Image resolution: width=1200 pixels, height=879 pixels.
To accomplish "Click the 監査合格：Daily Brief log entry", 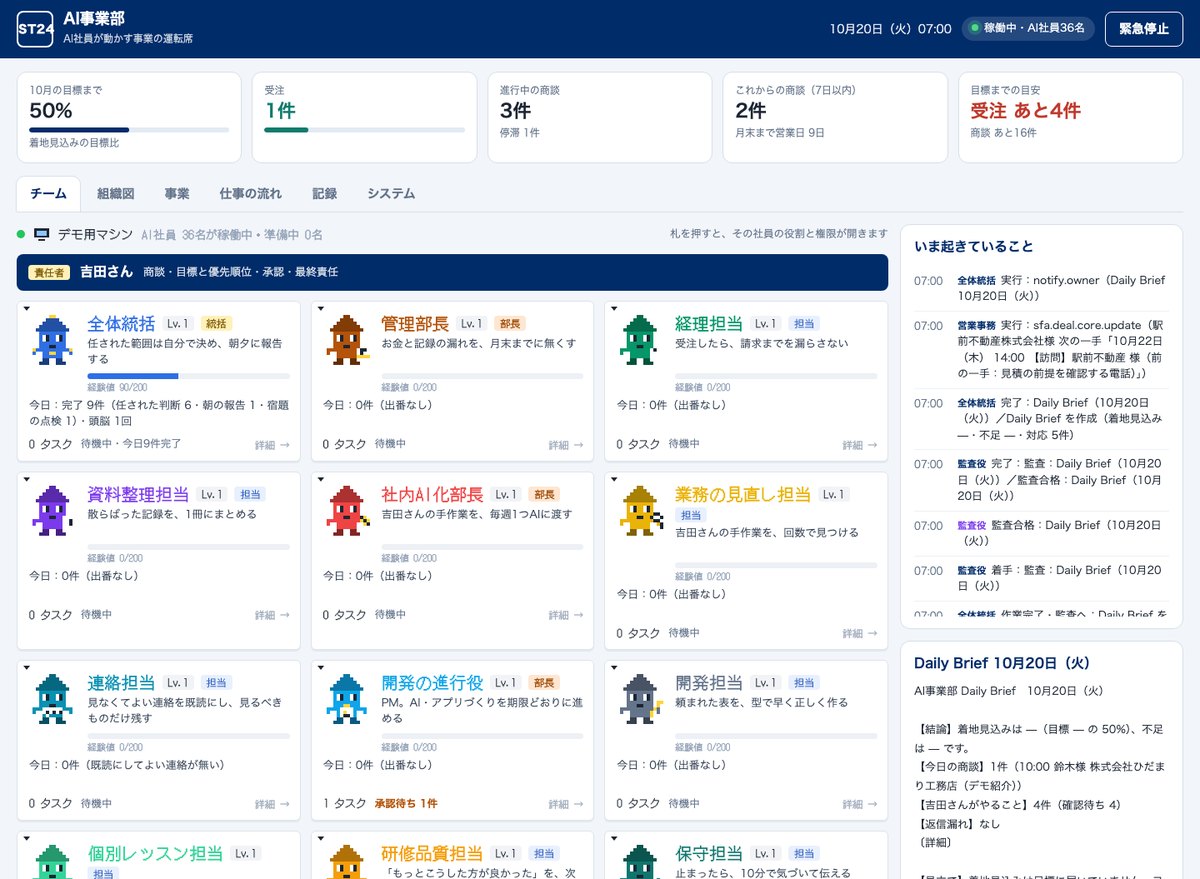I will pos(1041,533).
